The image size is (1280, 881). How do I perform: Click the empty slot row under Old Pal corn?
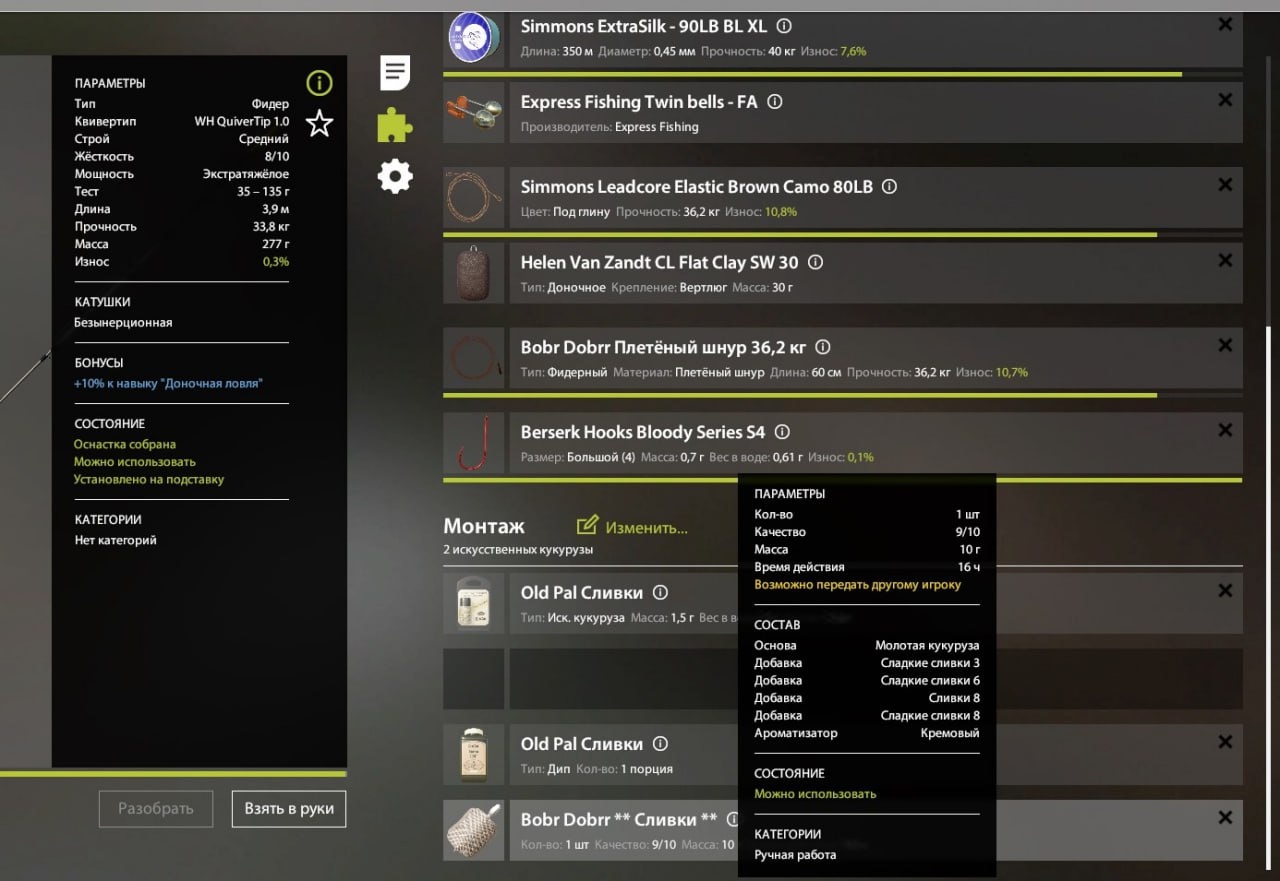tap(843, 679)
